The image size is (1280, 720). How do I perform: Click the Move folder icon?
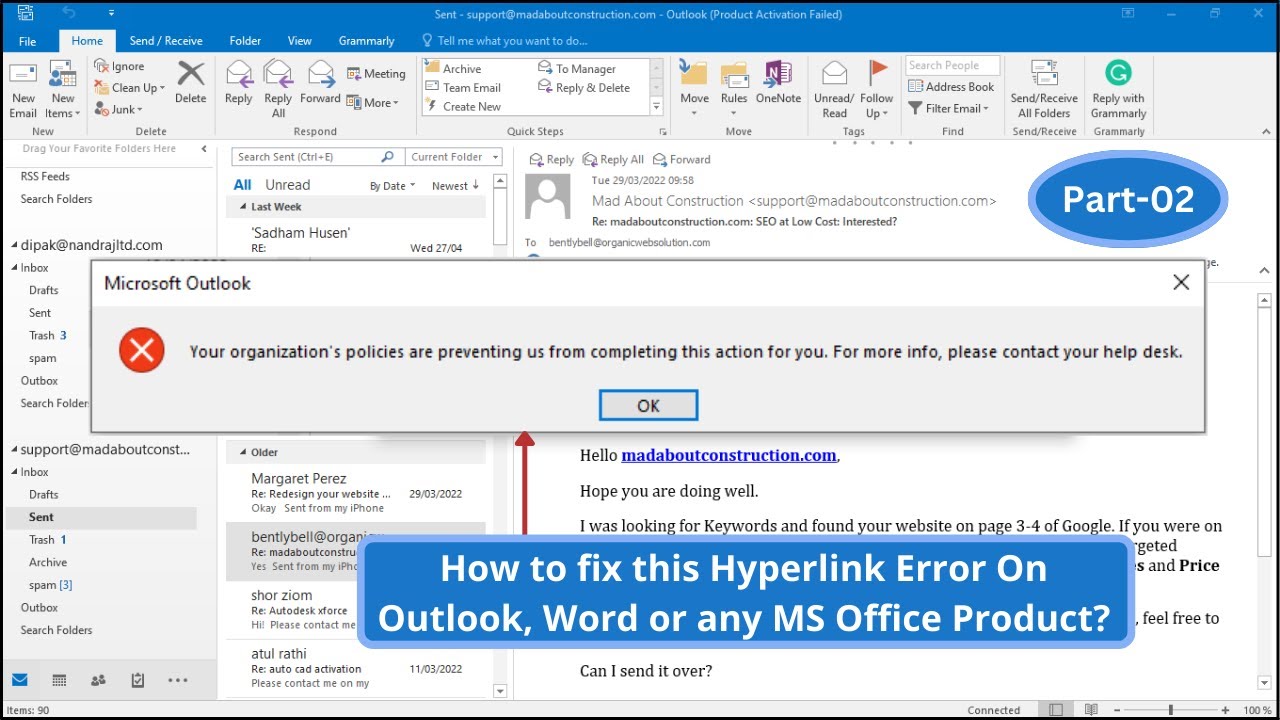click(x=694, y=75)
